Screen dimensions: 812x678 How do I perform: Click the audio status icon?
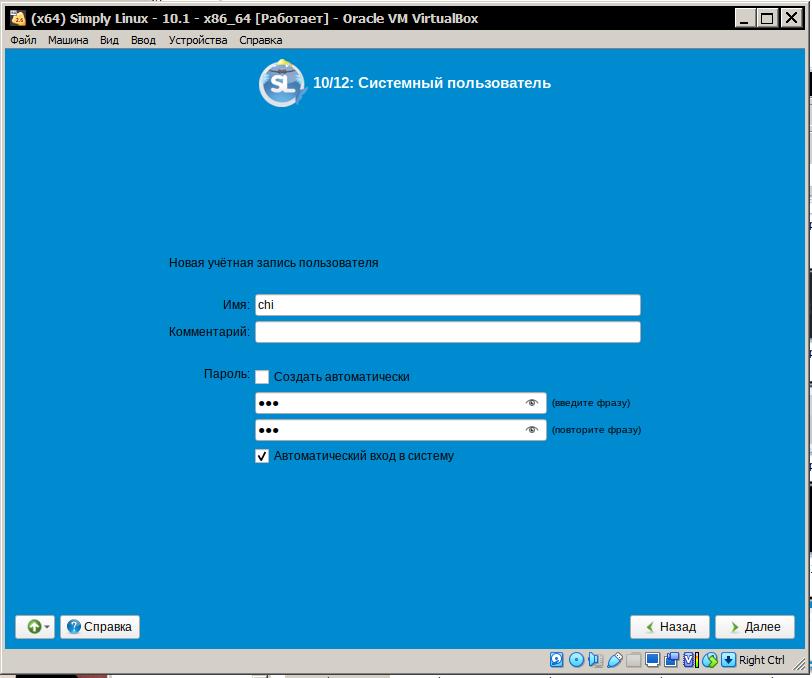(x=595, y=659)
